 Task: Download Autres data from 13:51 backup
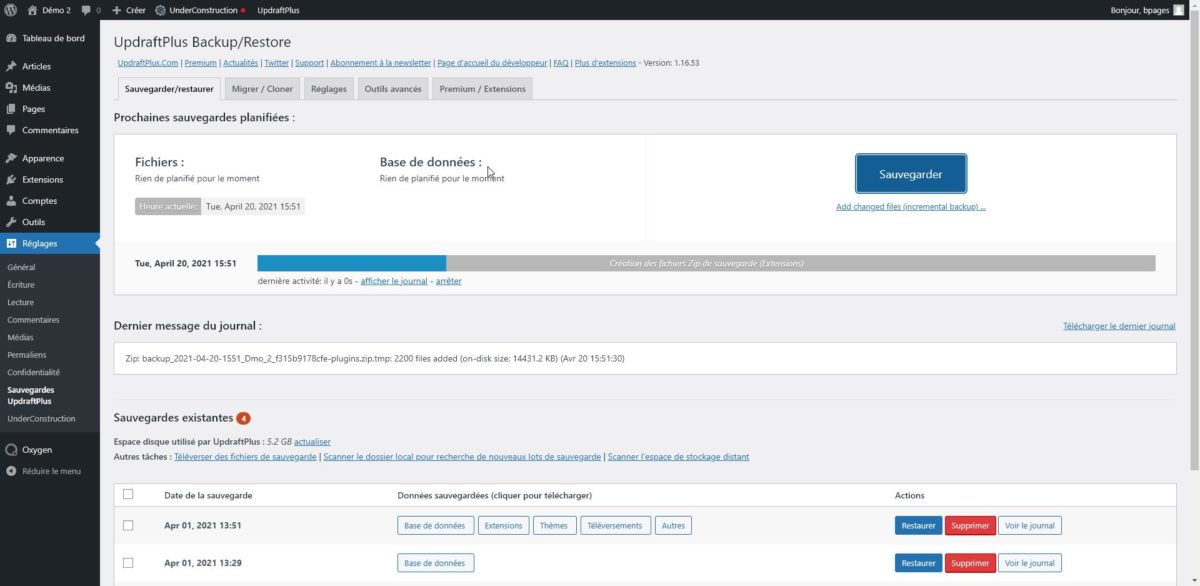[x=674, y=525]
